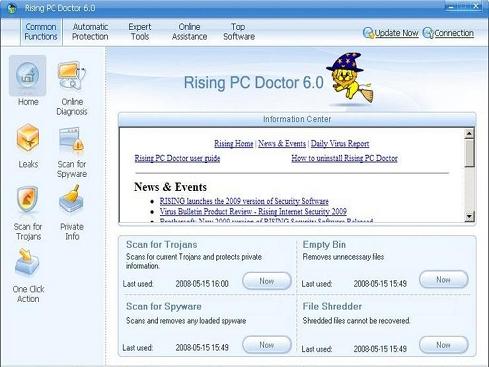Image resolution: width=489 pixels, height=367 pixels.
Task: Click Now button for File Shredder
Action: [x=444, y=345]
